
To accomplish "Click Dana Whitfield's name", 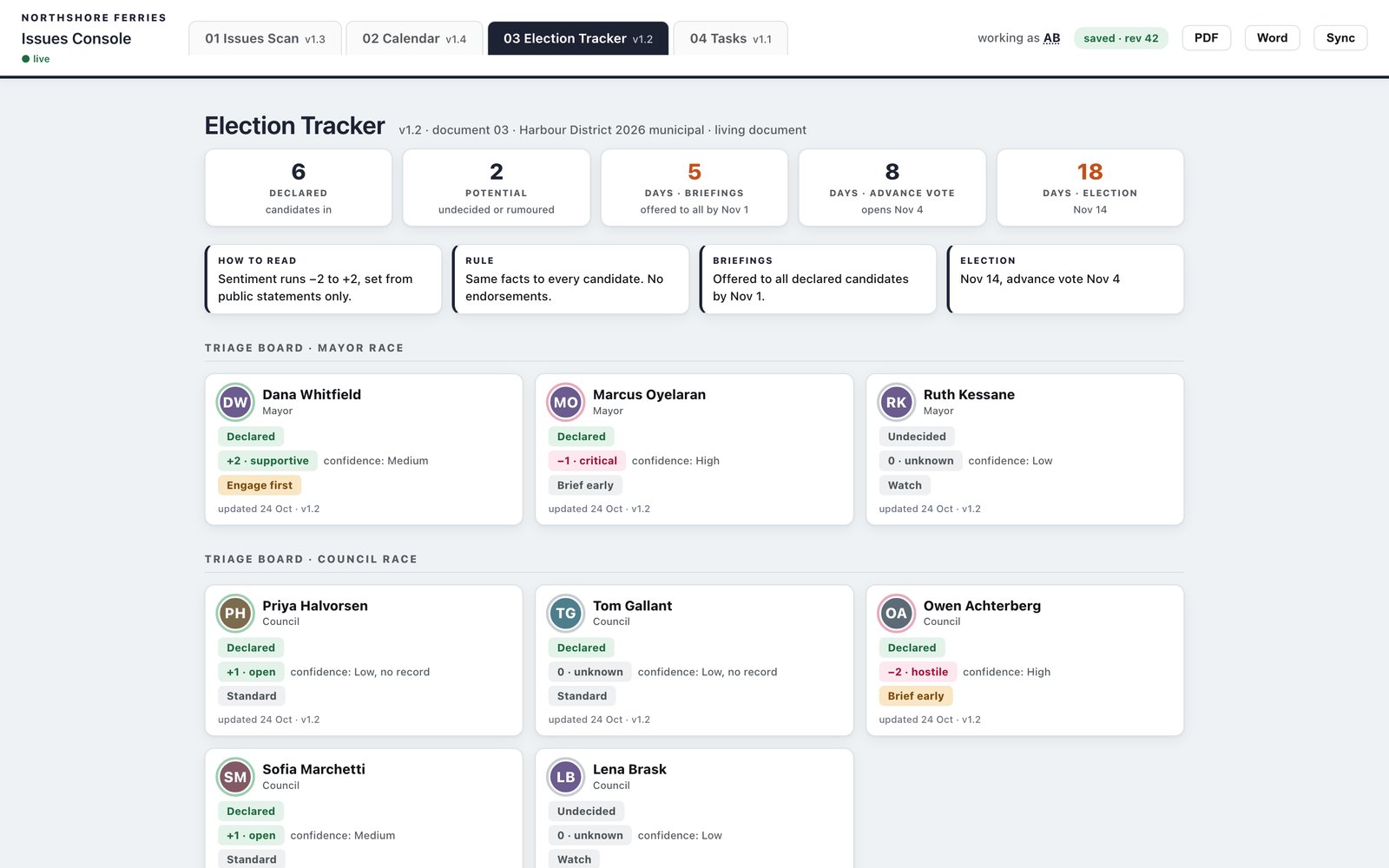I will coord(312,394).
